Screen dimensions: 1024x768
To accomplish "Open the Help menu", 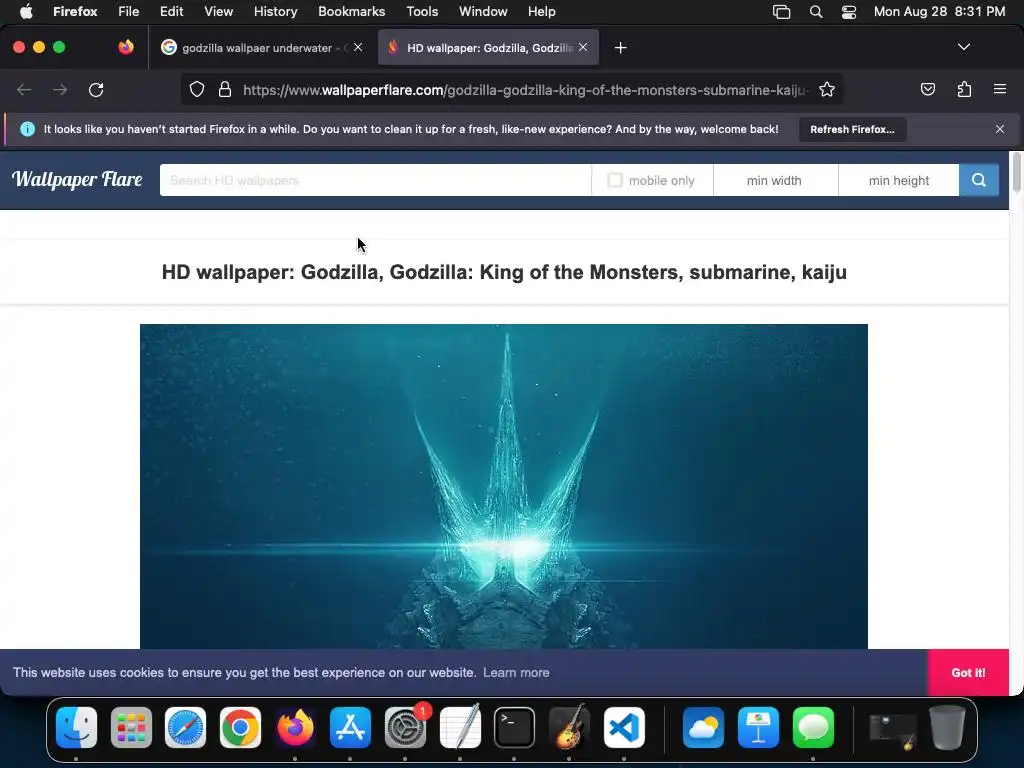I will click(x=542, y=11).
